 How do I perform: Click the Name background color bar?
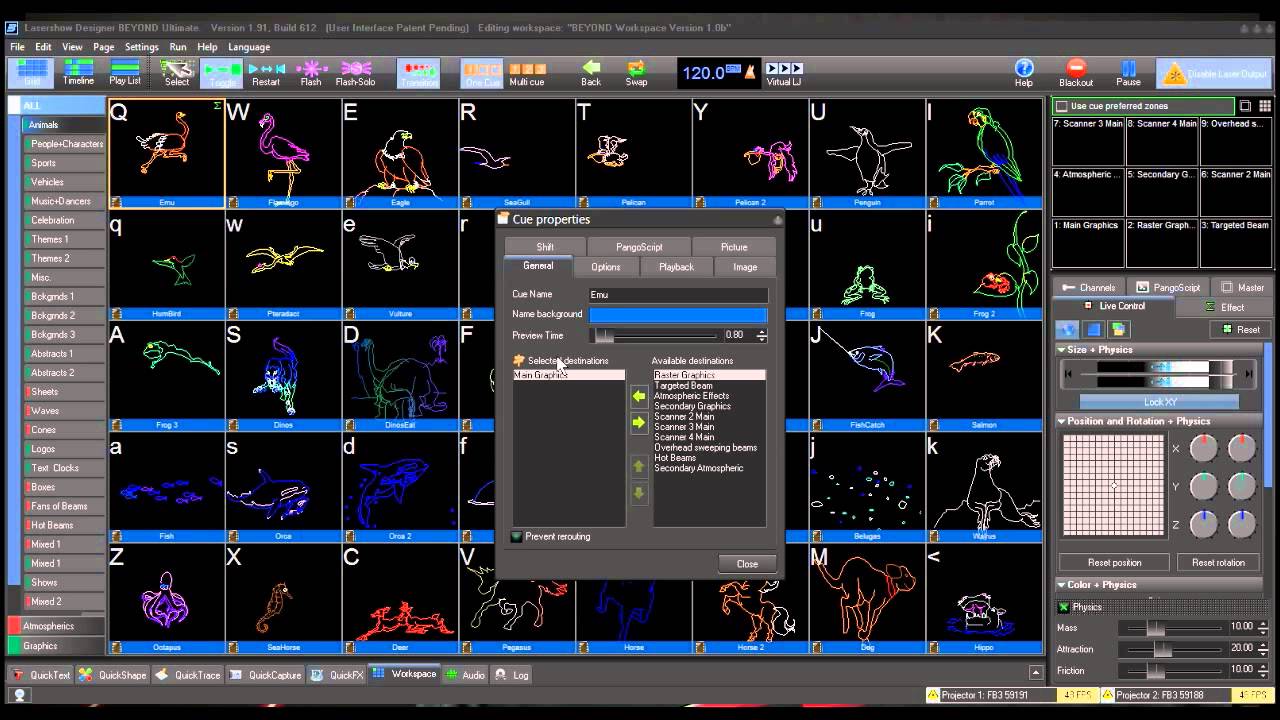click(x=678, y=315)
